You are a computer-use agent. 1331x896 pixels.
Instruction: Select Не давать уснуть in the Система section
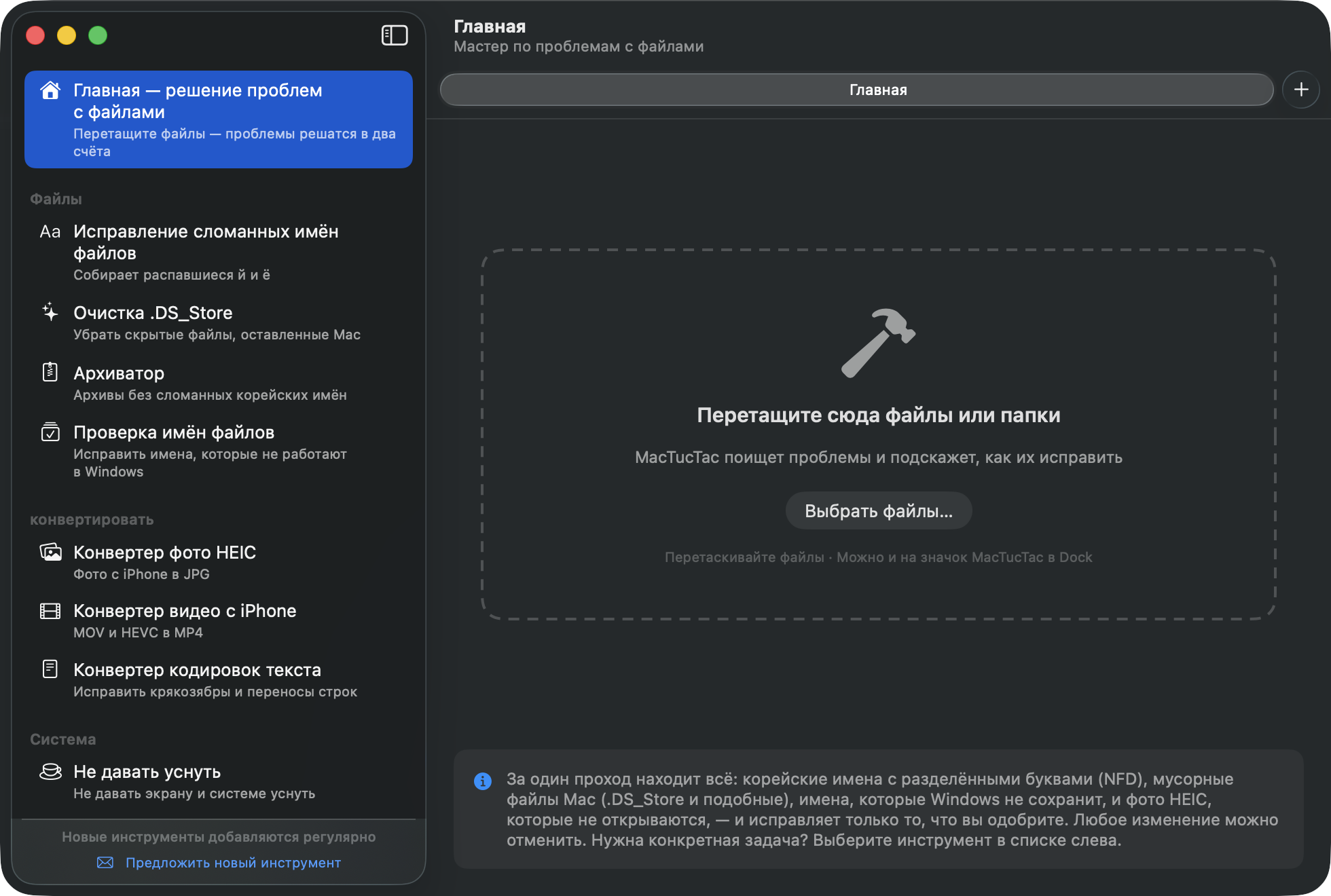click(x=219, y=782)
